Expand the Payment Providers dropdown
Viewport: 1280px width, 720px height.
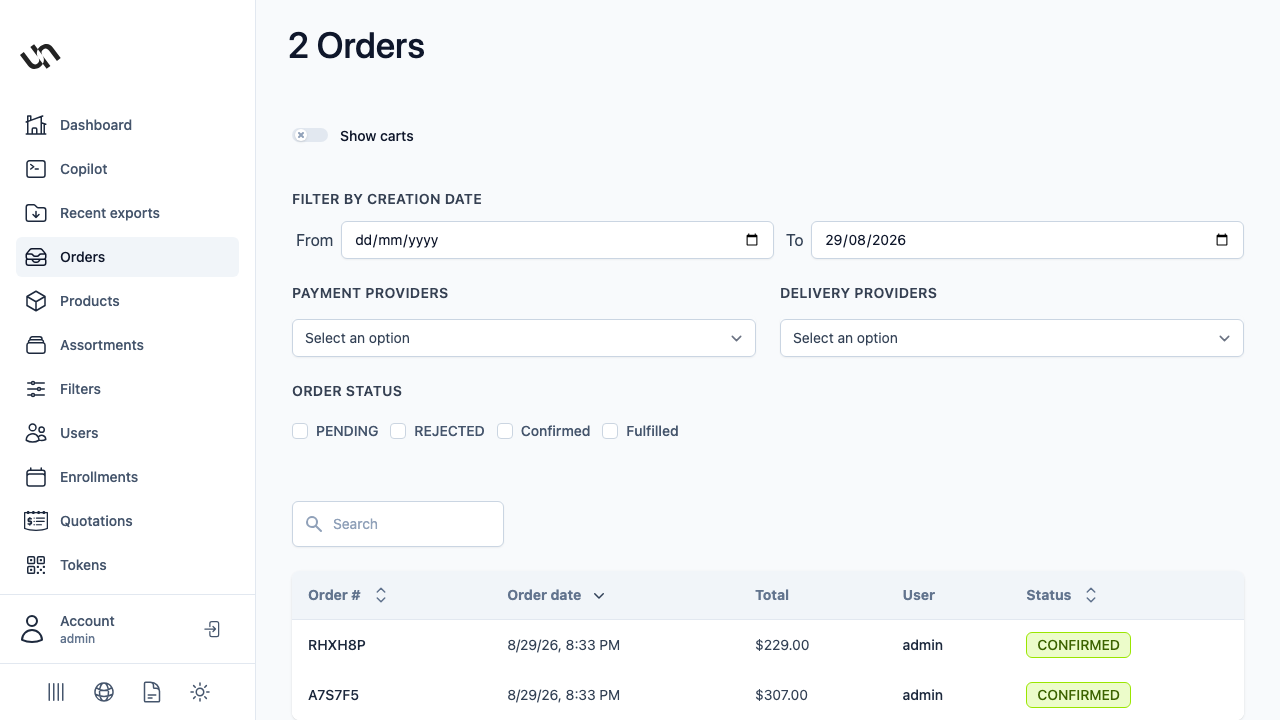point(524,338)
